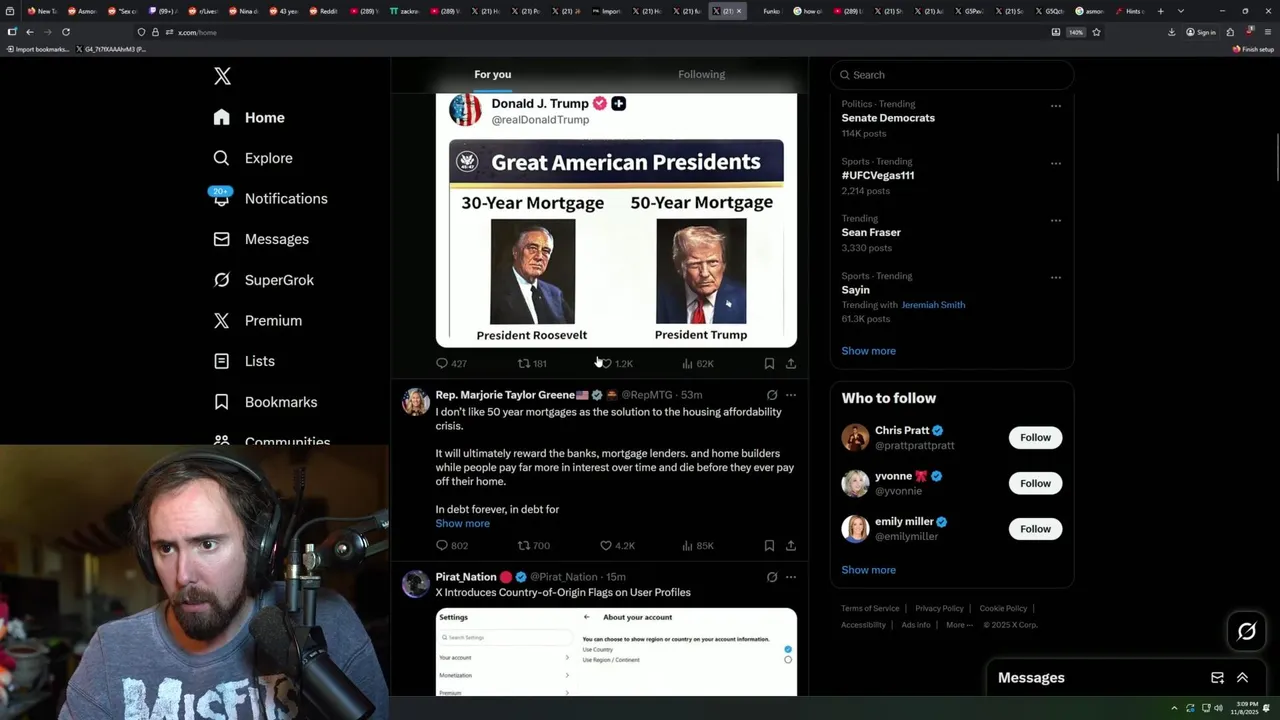The image size is (1280, 720).
Task: Go to Explore in the sidebar
Action: [253, 158]
